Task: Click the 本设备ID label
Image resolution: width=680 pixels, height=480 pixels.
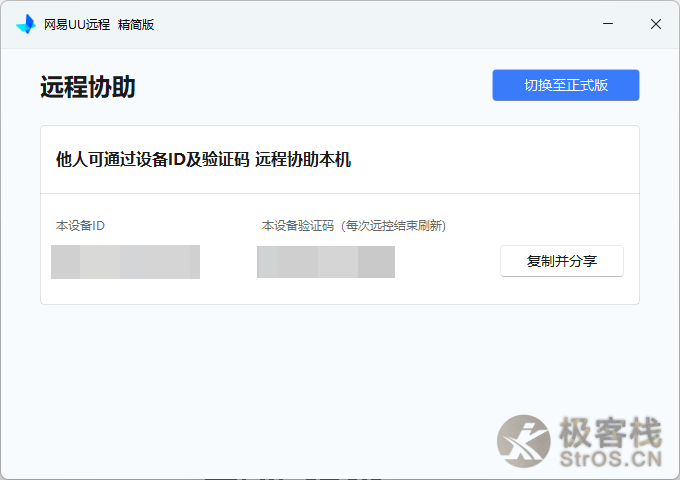Action: coord(80,225)
